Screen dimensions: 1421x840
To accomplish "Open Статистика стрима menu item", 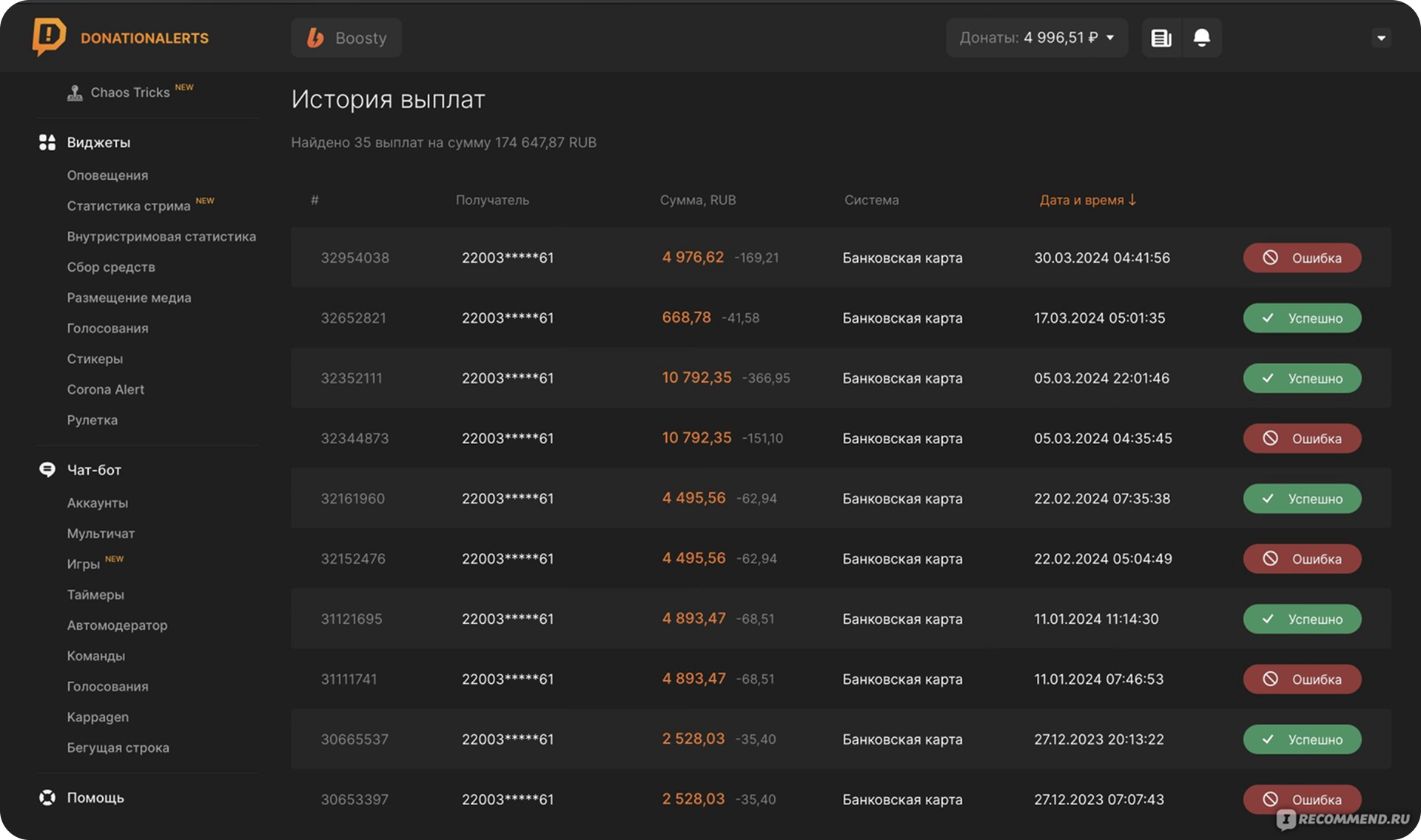I will click(x=129, y=206).
